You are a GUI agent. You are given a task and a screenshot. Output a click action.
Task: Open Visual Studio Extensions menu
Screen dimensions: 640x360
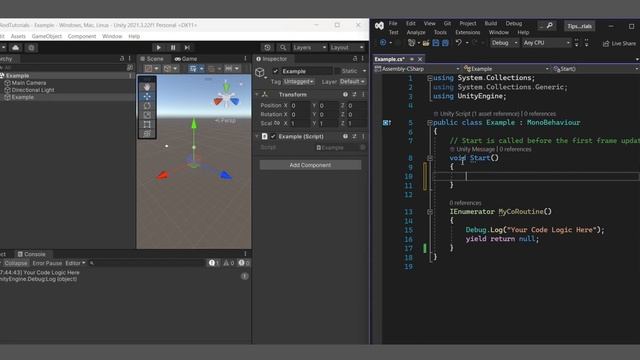(467, 33)
